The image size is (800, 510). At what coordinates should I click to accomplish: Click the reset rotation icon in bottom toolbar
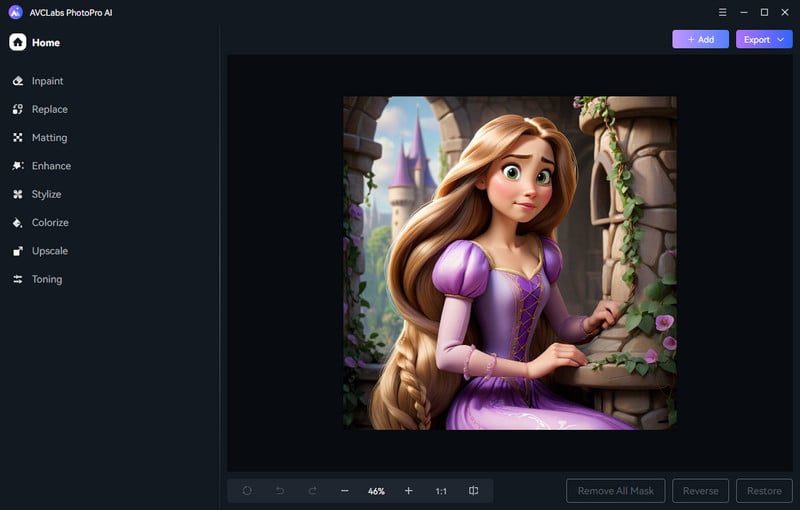coord(247,491)
